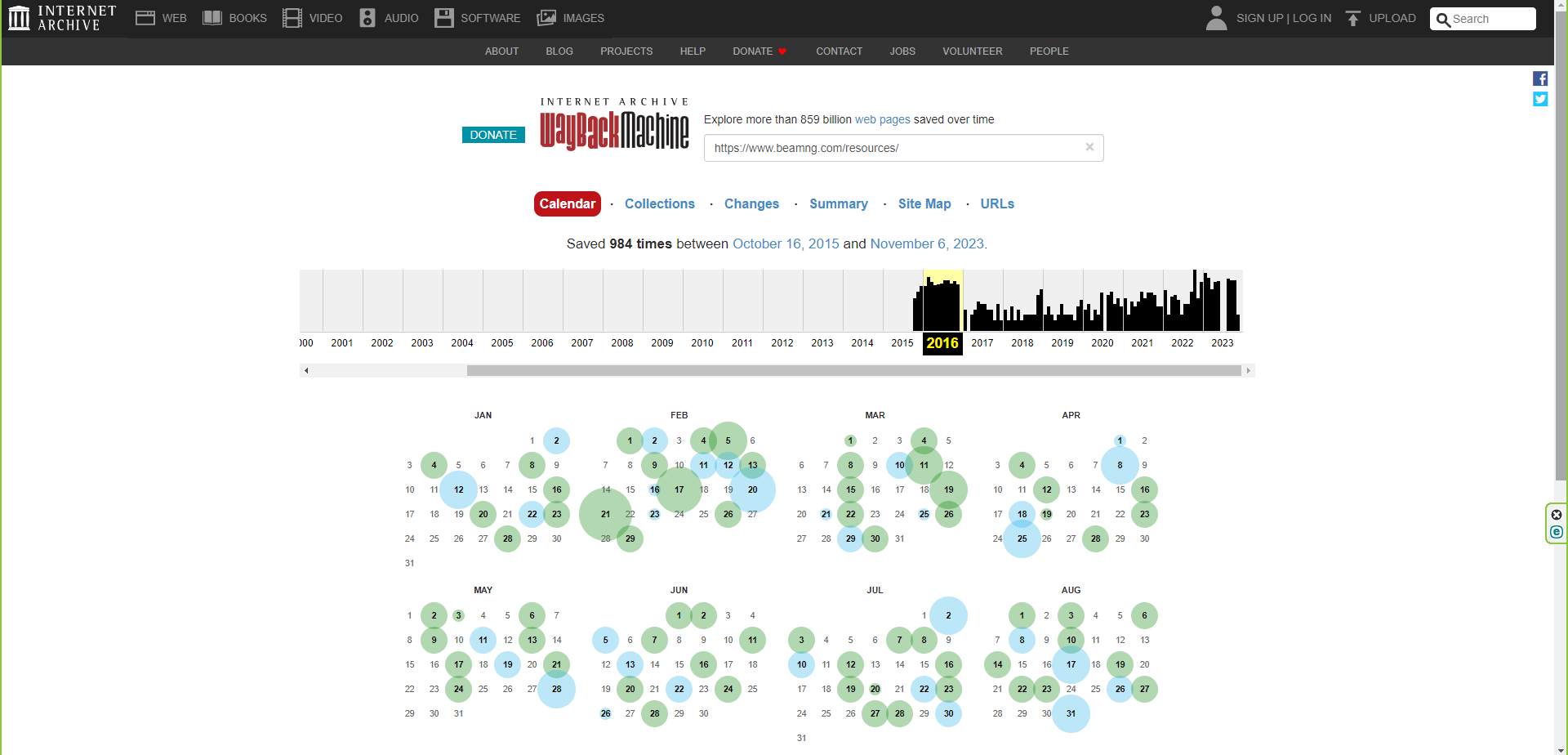This screenshot has width=1568, height=755.
Task: Open the VOLUNTEER menu item
Action: pos(972,51)
